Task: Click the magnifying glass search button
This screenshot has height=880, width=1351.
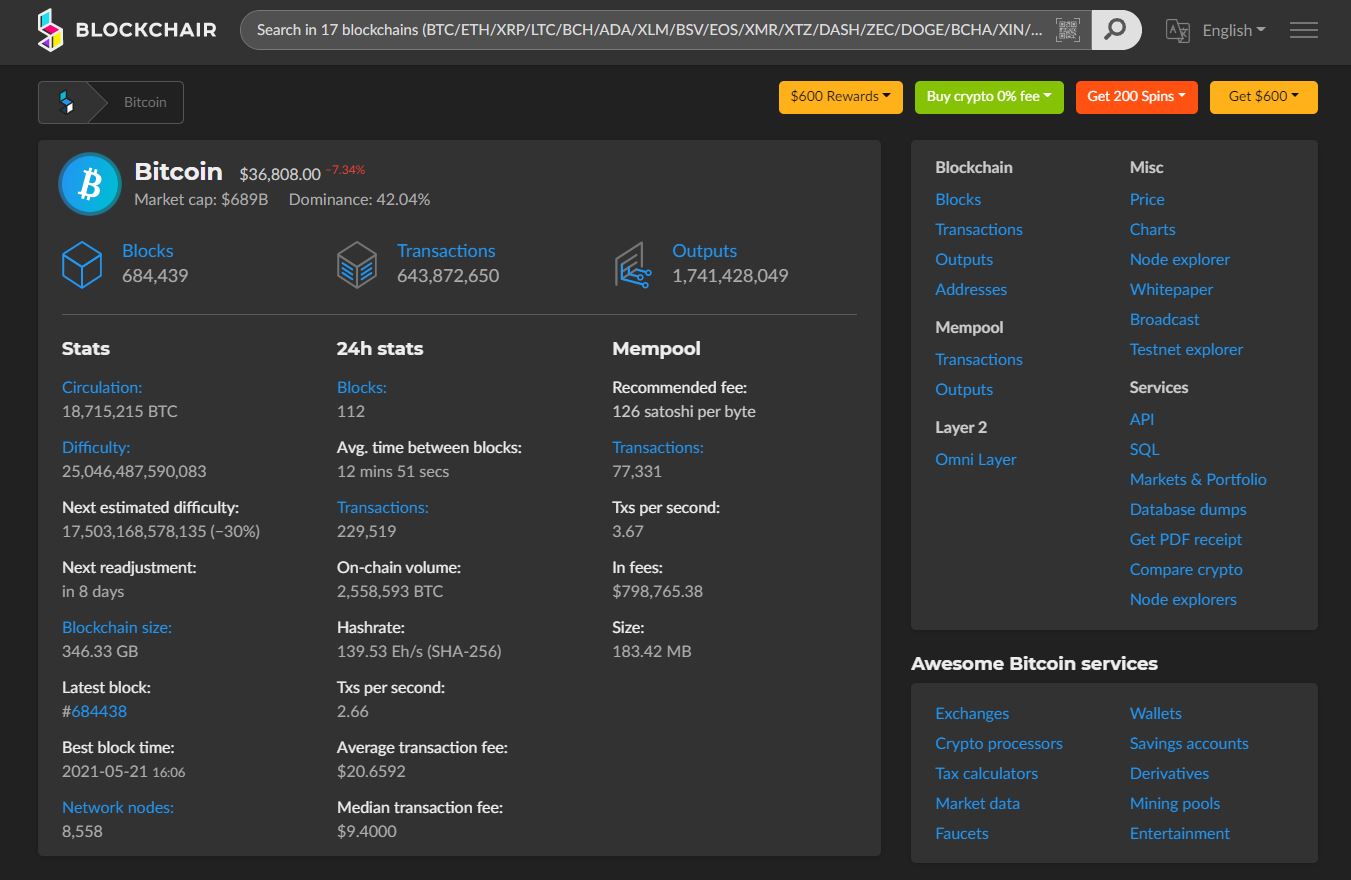Action: point(1115,30)
